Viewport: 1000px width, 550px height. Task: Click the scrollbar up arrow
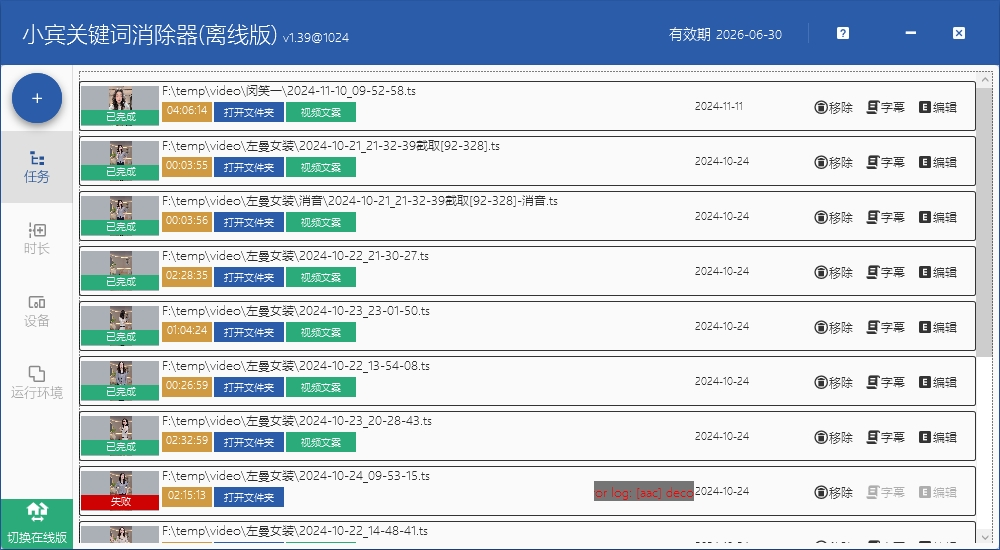pos(984,80)
